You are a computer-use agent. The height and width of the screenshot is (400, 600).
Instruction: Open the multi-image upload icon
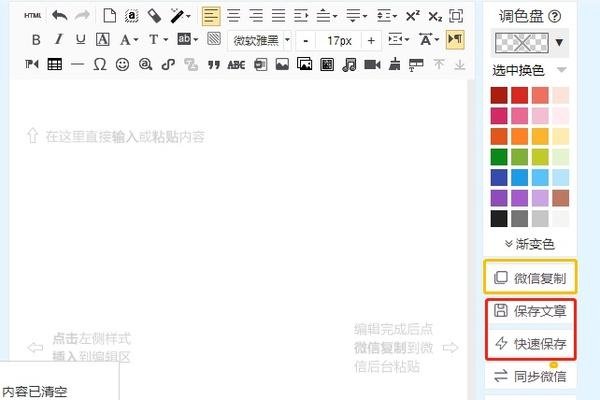(304, 64)
